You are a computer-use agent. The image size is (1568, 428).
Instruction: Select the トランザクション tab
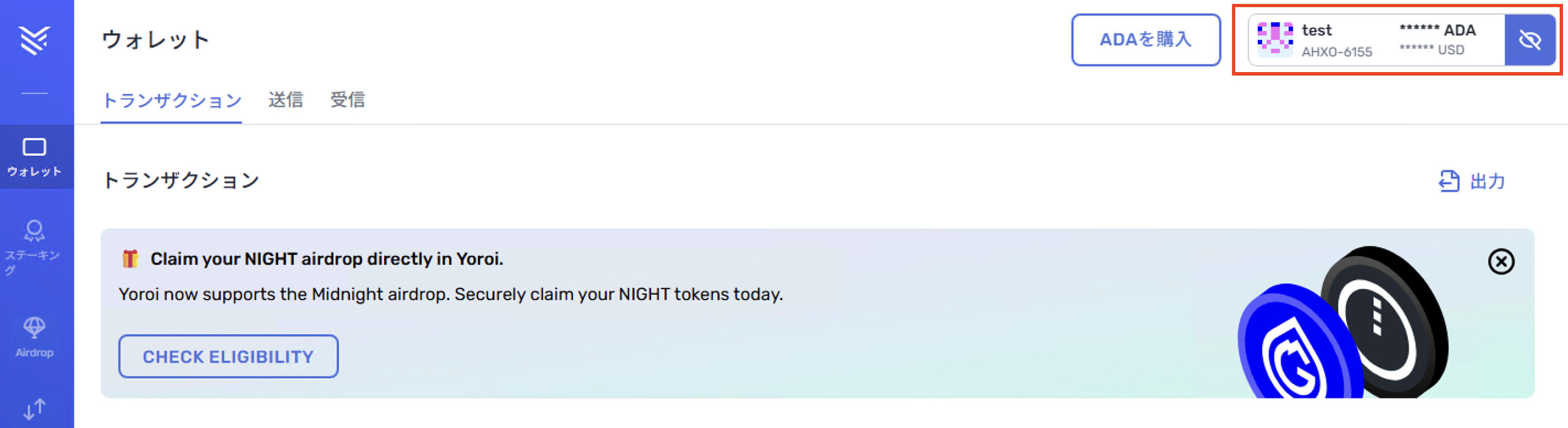[x=171, y=100]
